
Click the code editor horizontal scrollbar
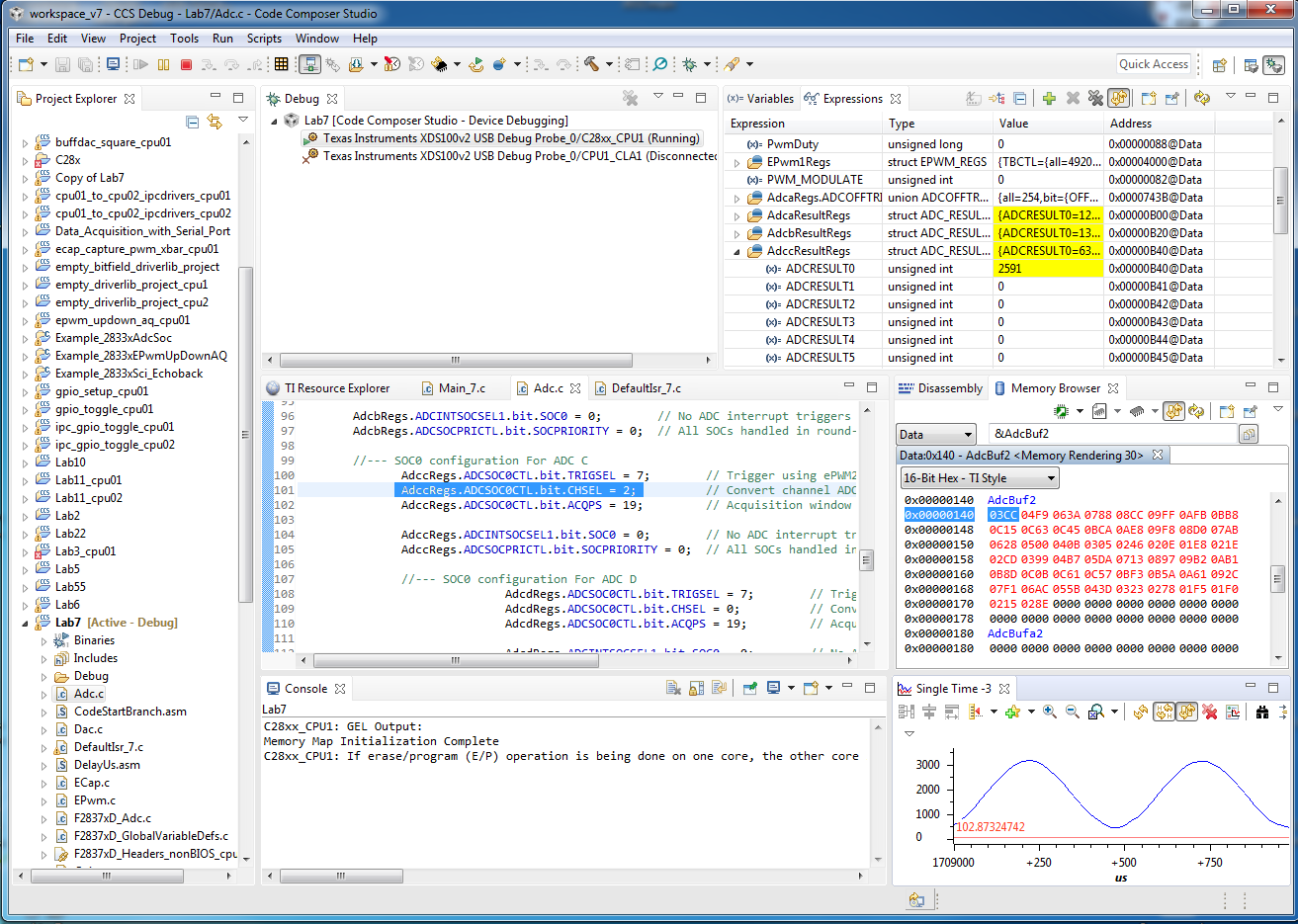click(x=455, y=662)
